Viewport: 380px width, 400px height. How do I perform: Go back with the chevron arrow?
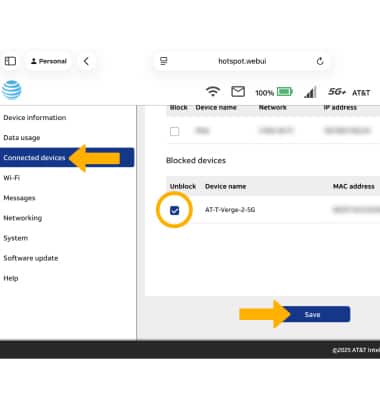[x=86, y=61]
